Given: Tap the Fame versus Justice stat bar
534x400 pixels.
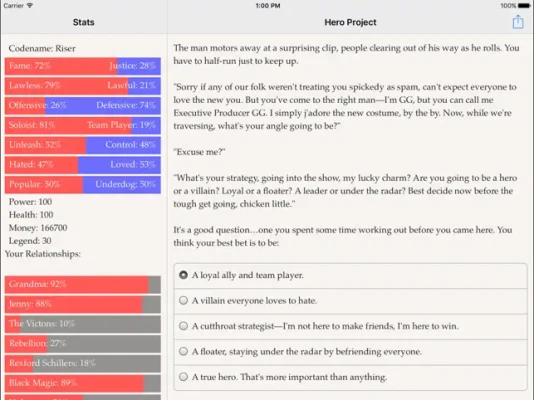Looking at the screenshot, I should coord(83,66).
